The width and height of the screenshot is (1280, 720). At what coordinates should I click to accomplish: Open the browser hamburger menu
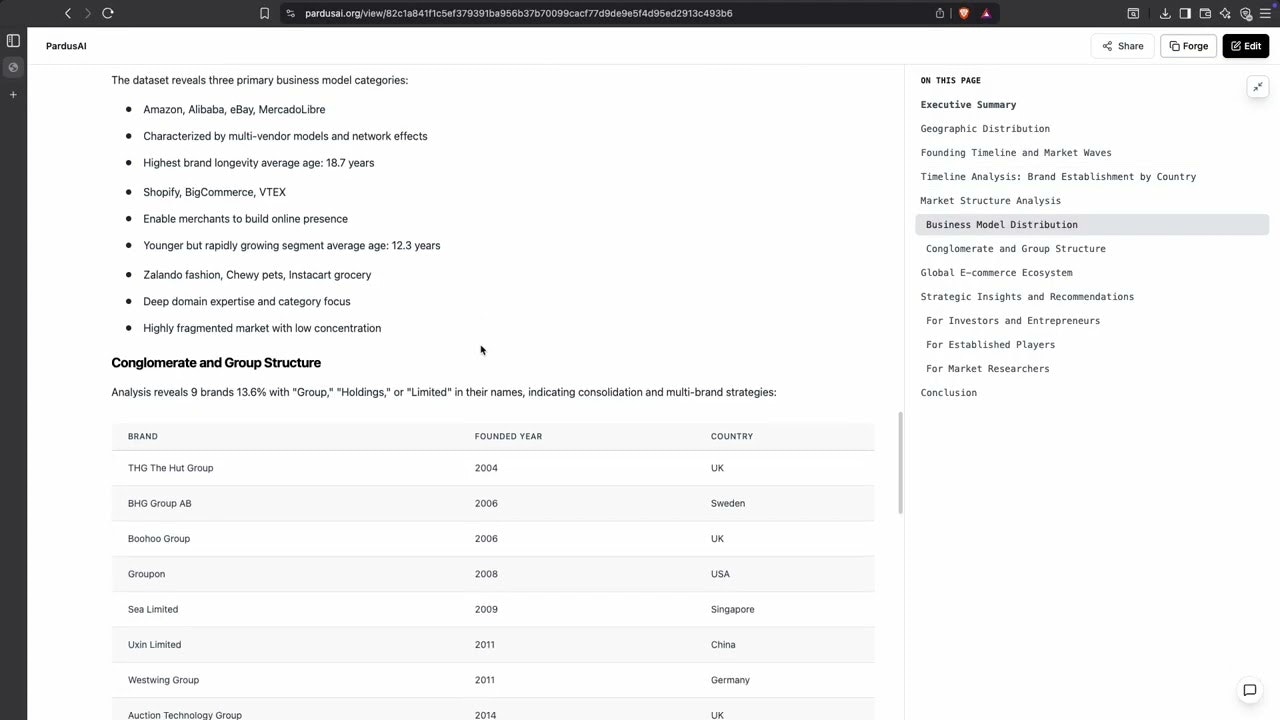1265,13
